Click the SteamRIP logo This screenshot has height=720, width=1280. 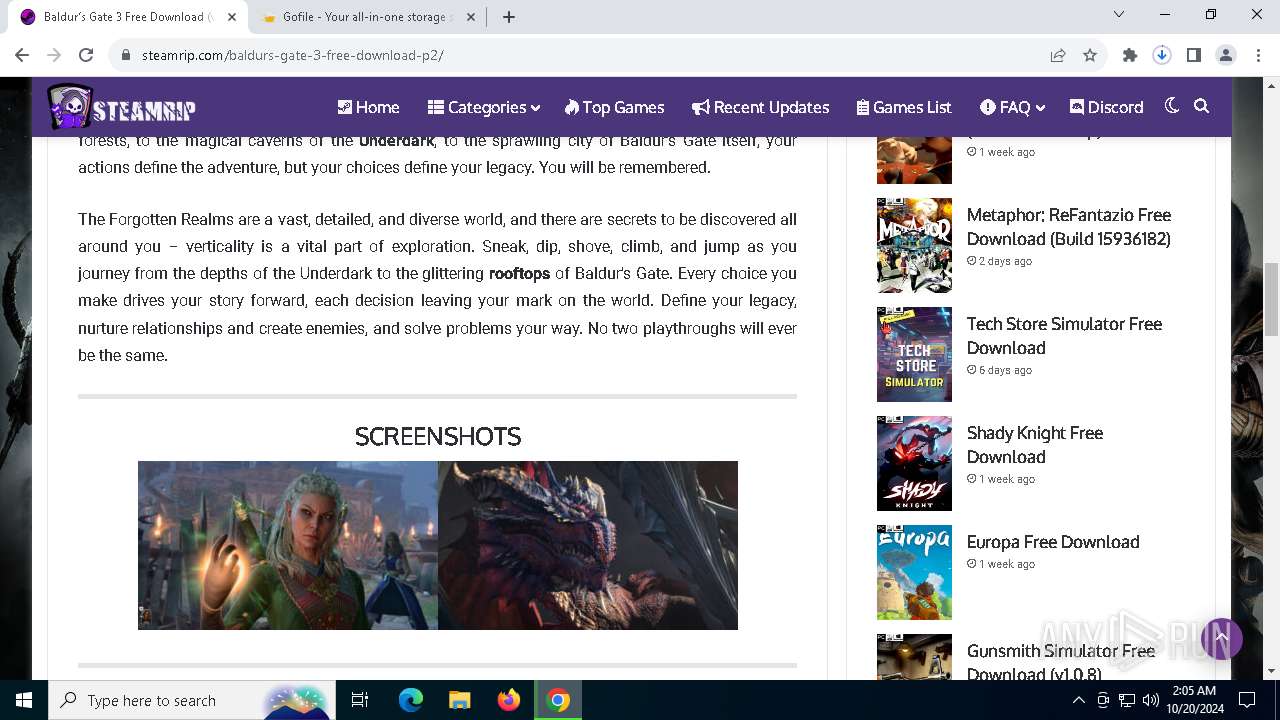121,107
